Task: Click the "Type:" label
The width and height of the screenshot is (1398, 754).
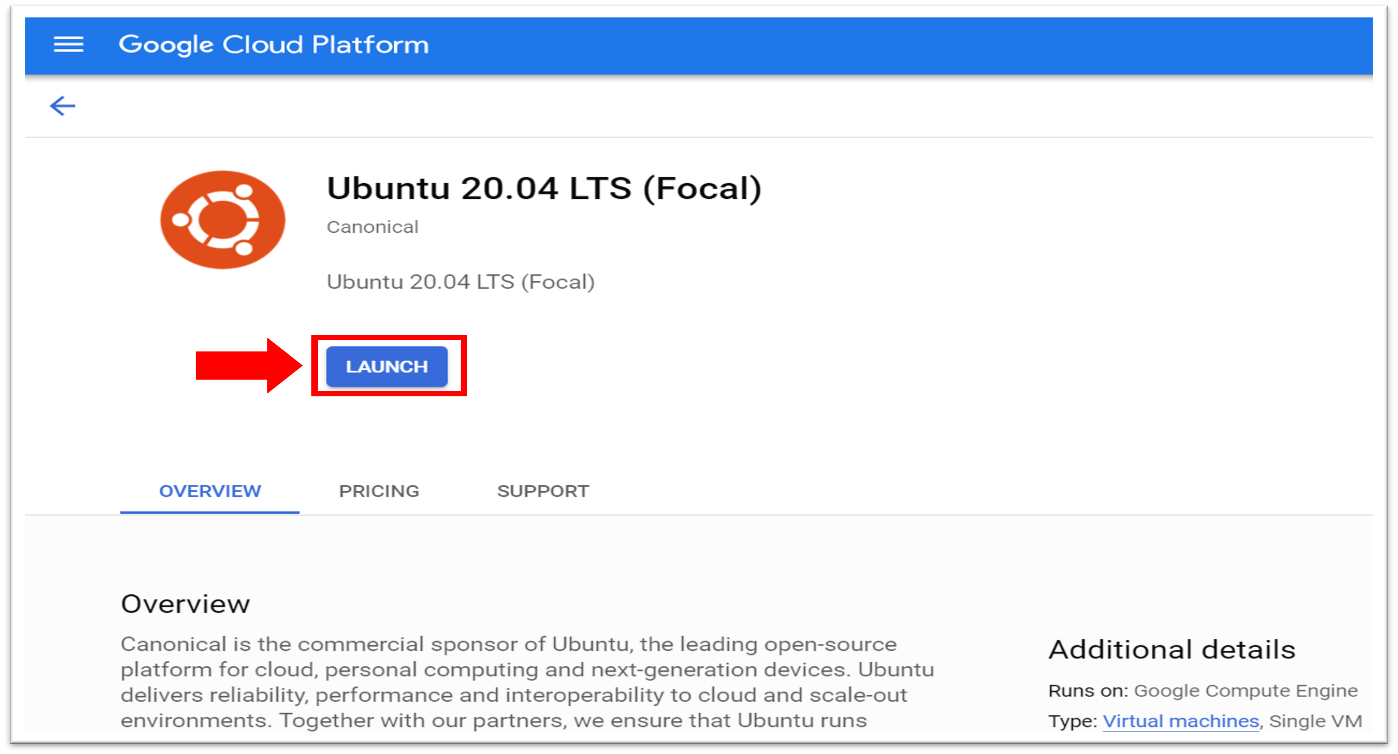Action: point(1072,721)
